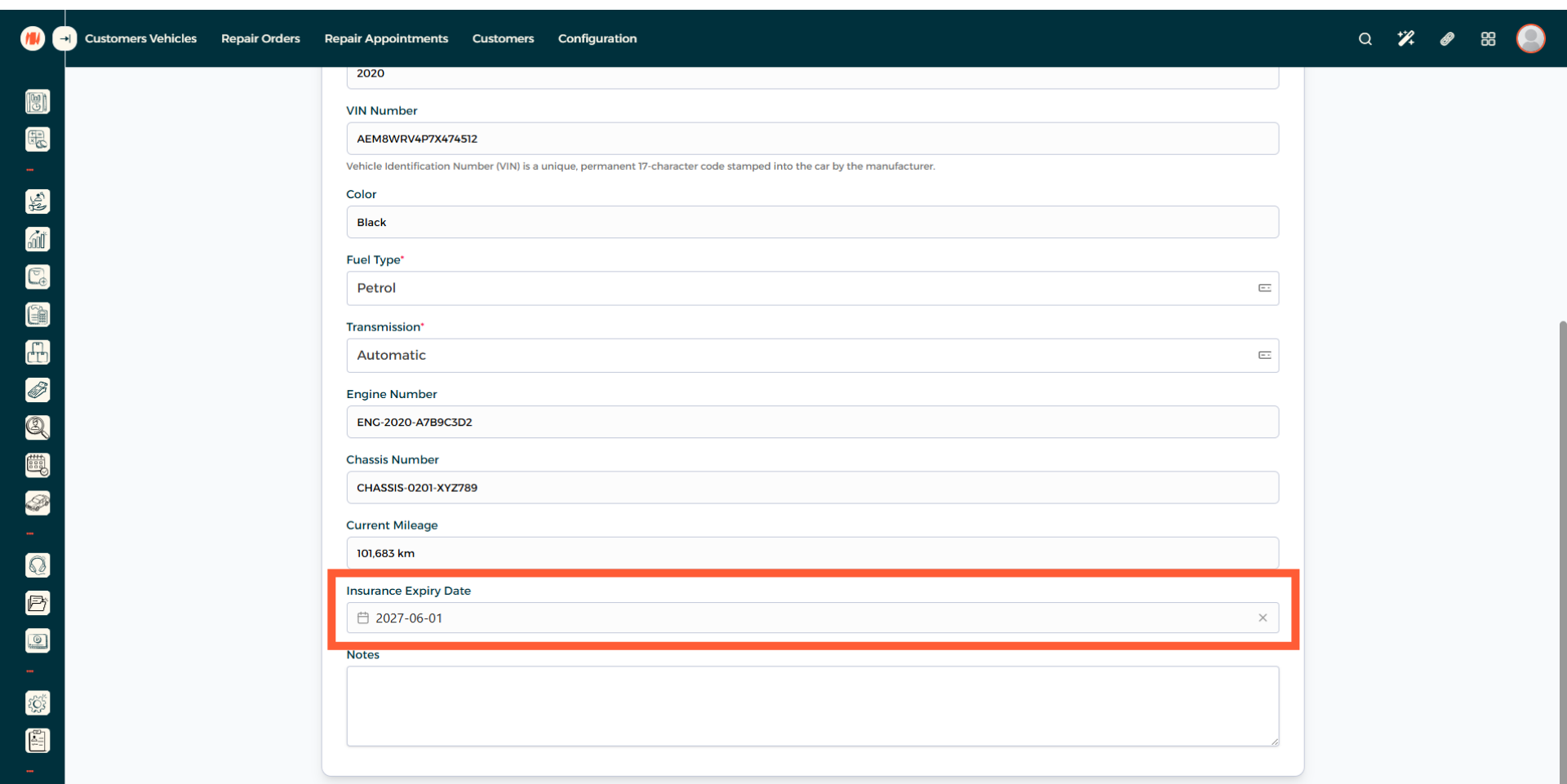Click the chain link icon in header
This screenshot has height=784, width=1567.
(x=1447, y=38)
